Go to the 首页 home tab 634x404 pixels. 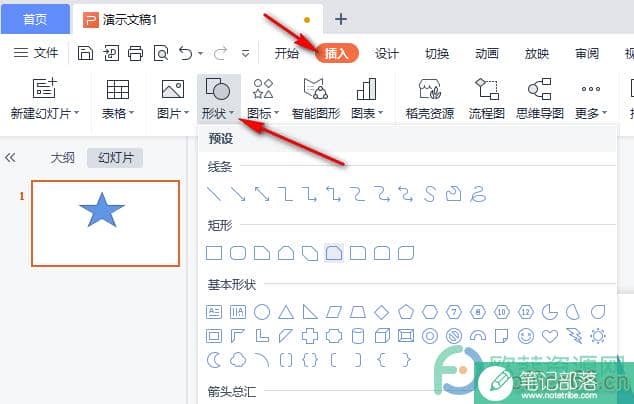point(35,19)
